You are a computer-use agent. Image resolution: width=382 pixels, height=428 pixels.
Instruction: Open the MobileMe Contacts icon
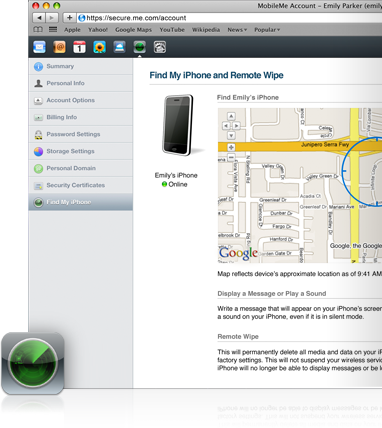[x=59, y=47]
